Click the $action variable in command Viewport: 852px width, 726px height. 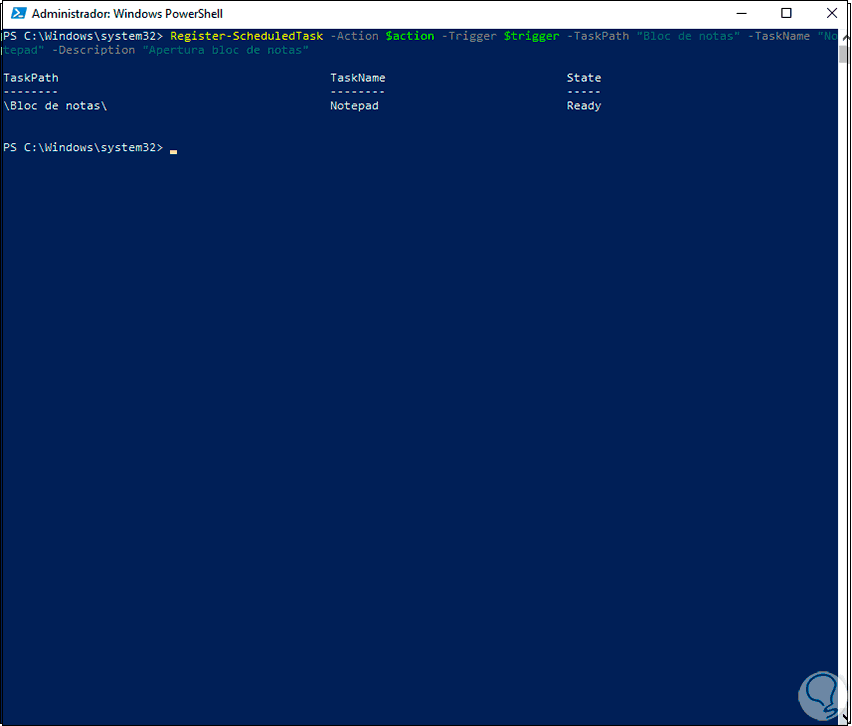point(410,36)
